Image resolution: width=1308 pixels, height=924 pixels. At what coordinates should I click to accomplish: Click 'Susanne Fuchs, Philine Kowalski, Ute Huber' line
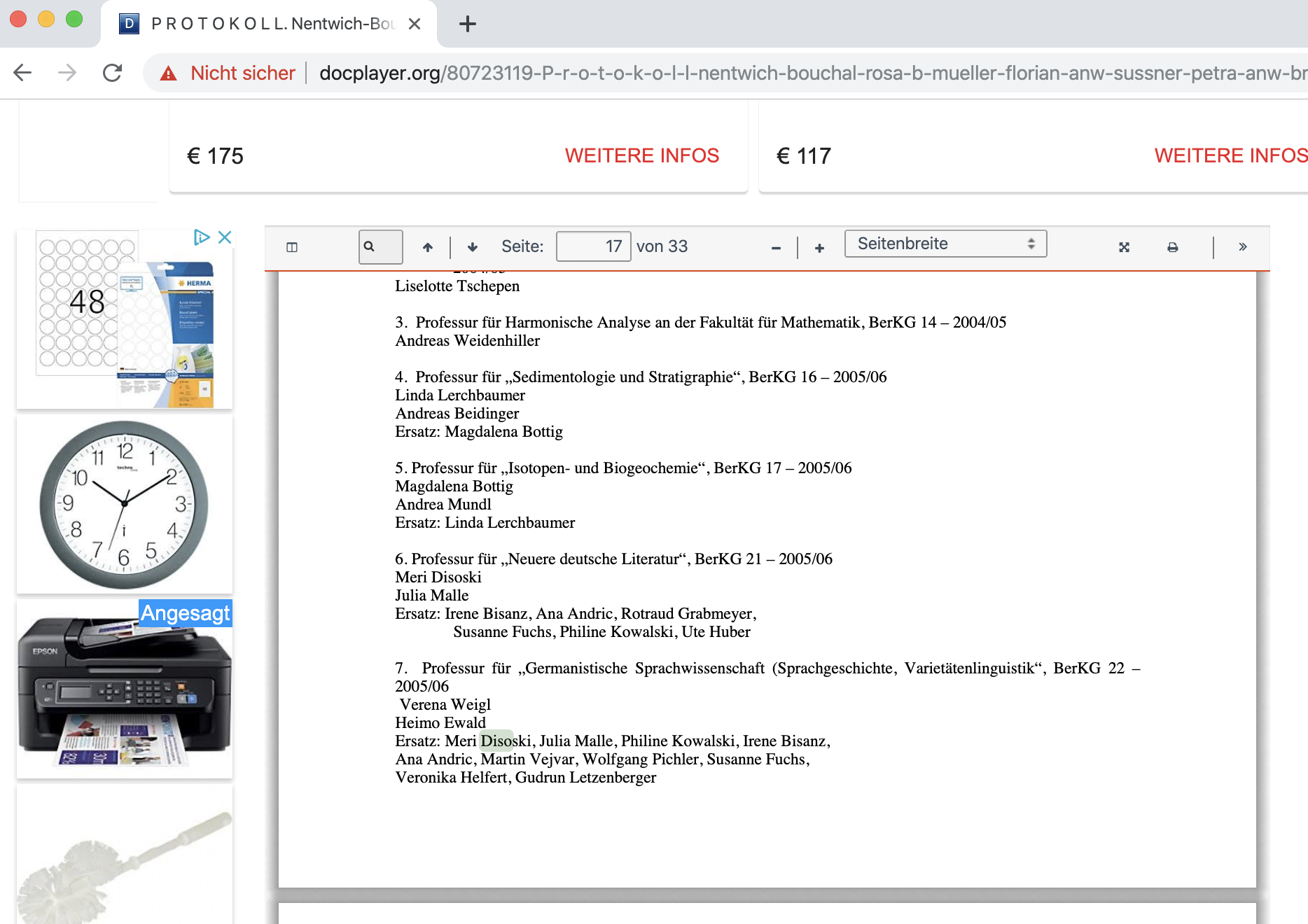[x=601, y=631]
